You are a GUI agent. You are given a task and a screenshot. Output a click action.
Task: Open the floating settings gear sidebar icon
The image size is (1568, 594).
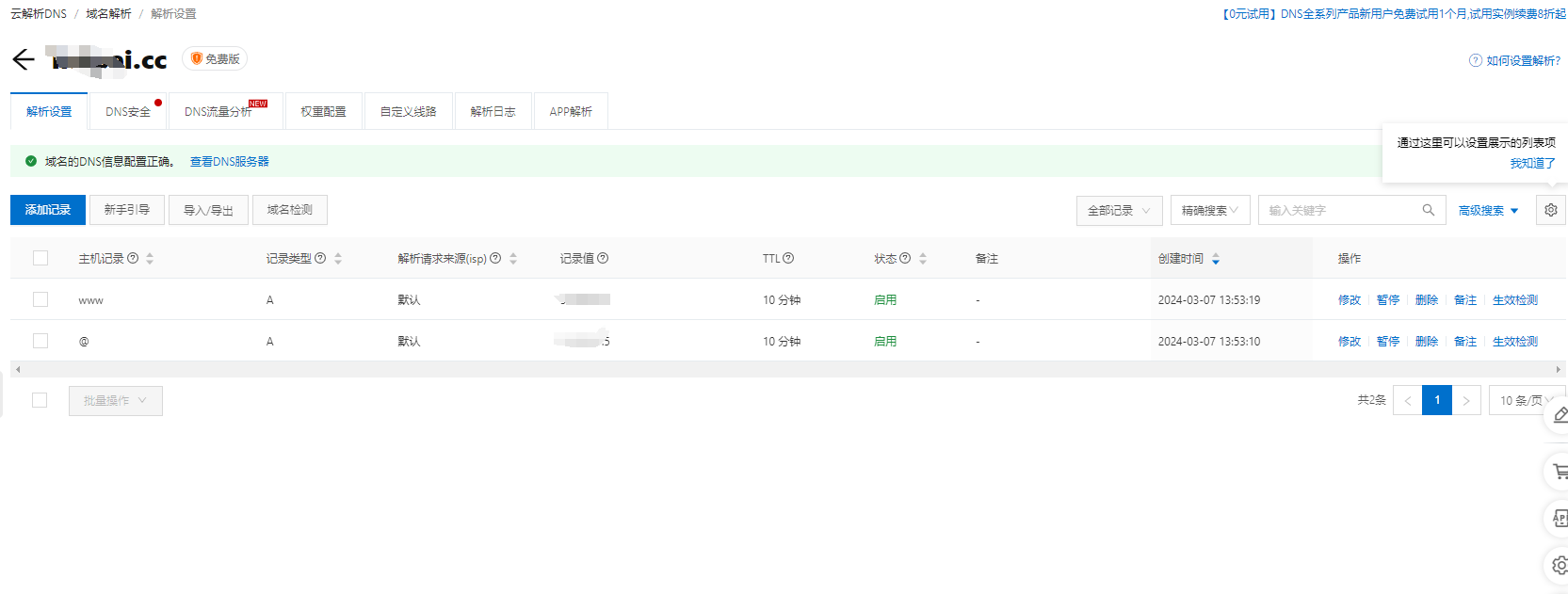tap(1559, 565)
